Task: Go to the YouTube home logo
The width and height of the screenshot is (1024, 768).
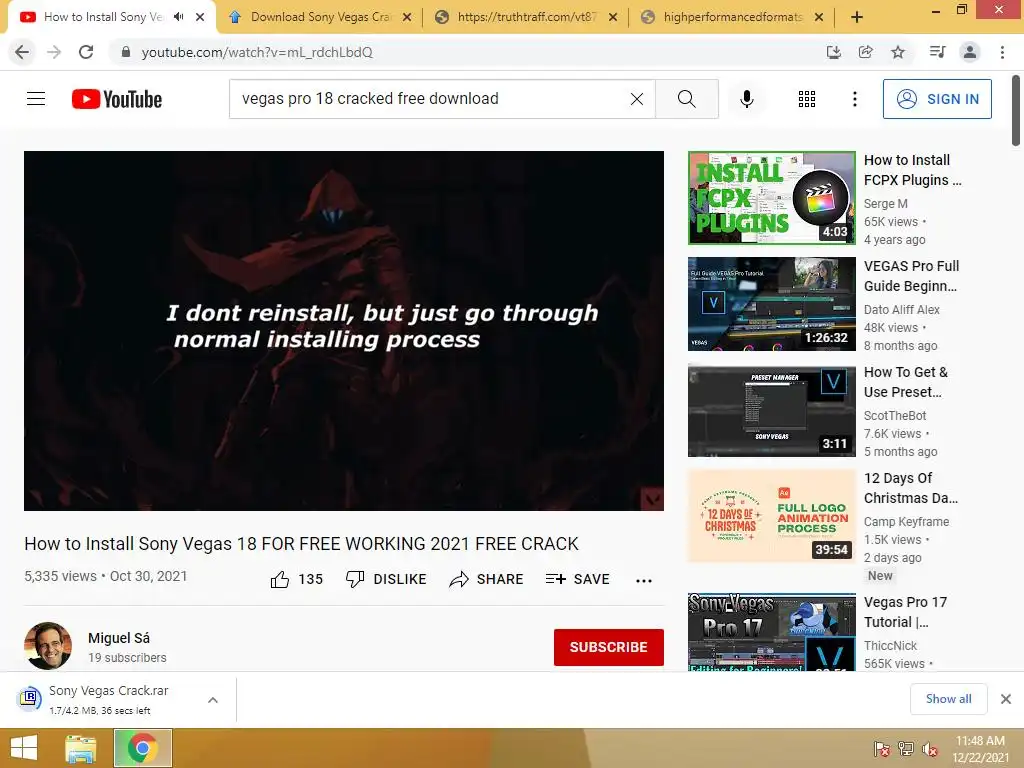Action: click(x=117, y=99)
